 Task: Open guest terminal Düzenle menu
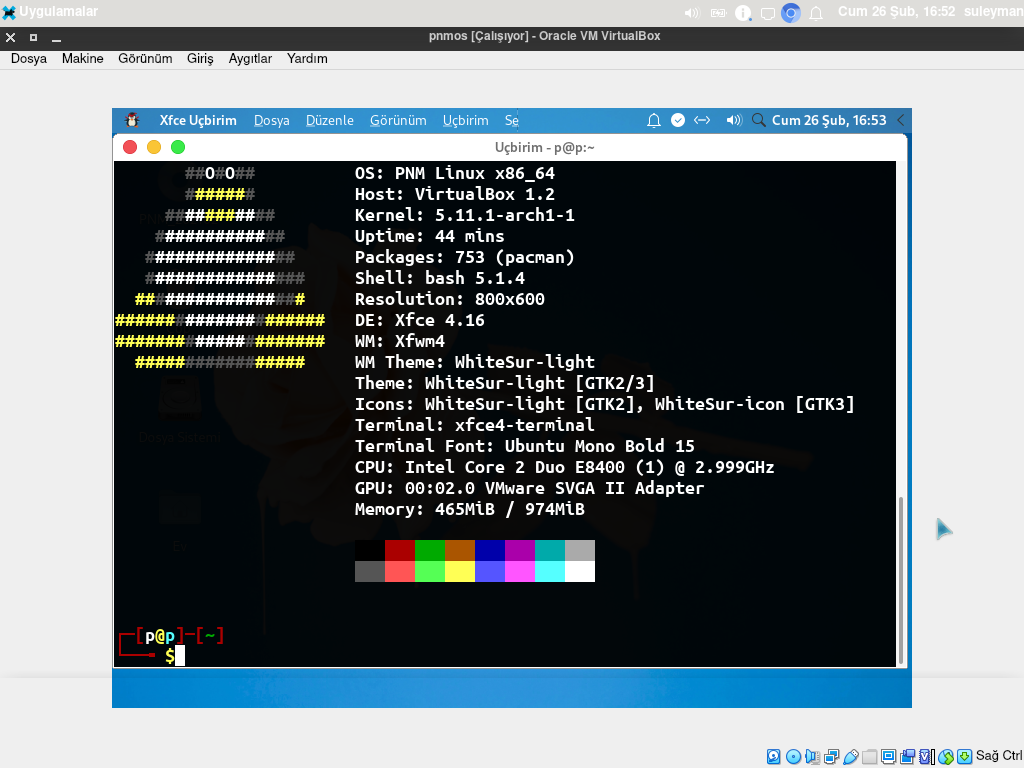[x=330, y=120]
